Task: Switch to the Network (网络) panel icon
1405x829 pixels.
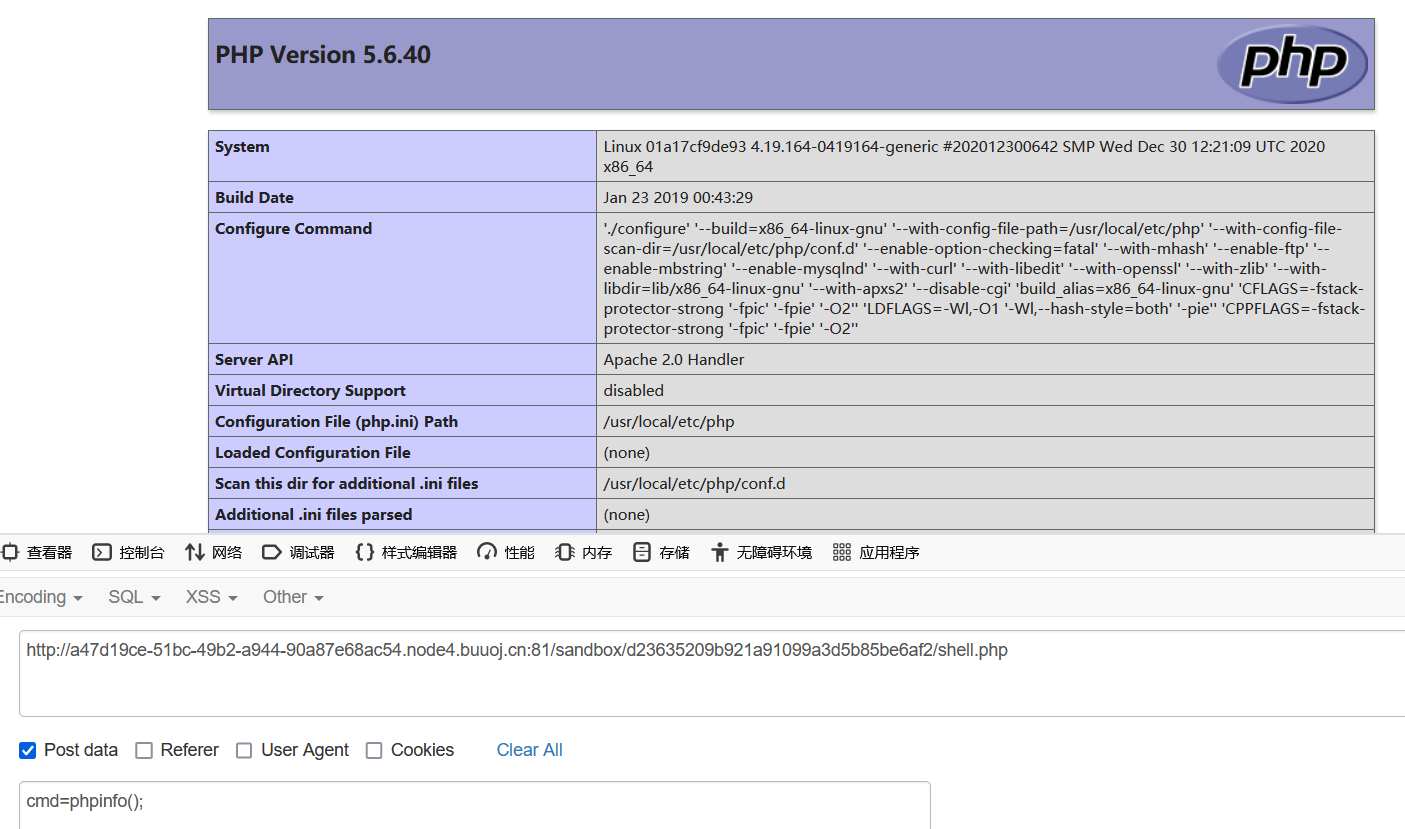Action: click(x=195, y=552)
